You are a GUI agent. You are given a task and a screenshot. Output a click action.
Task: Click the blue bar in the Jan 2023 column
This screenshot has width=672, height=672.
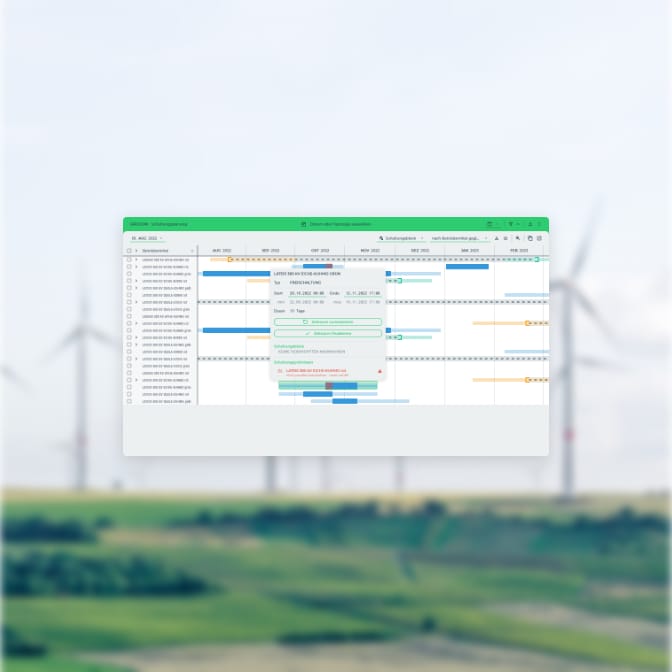coord(467,266)
